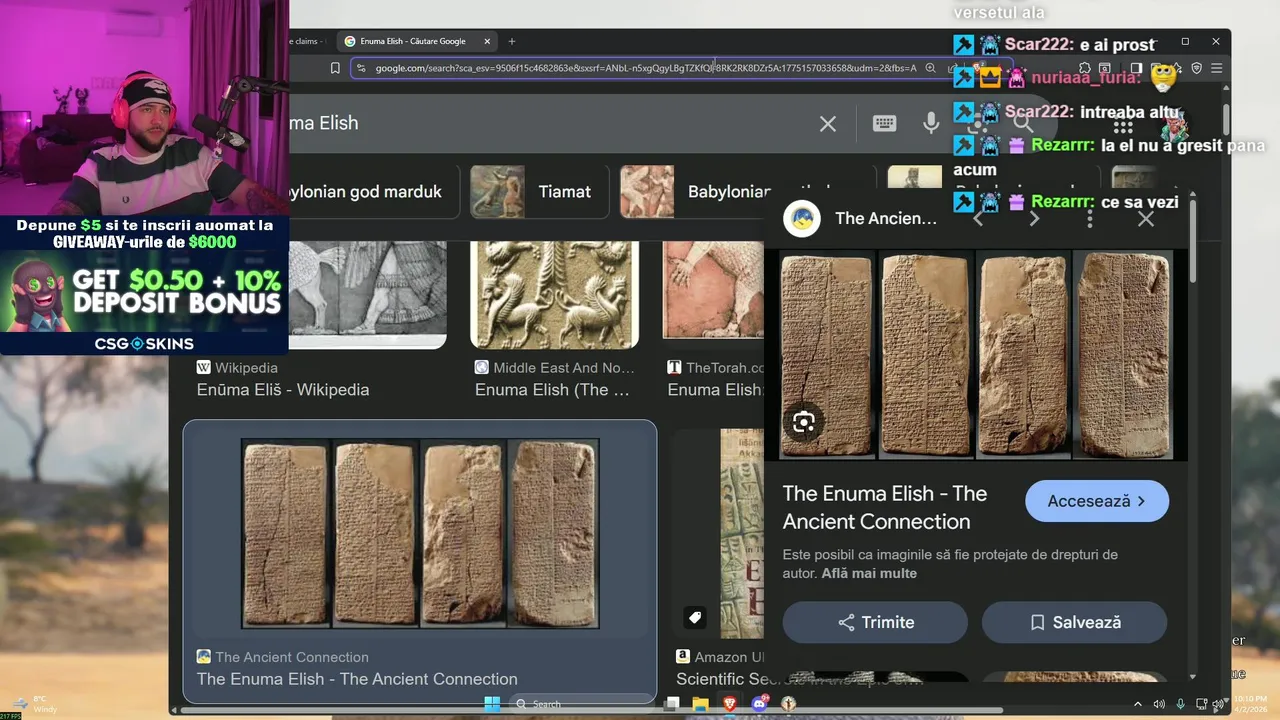This screenshot has width=1280, height=720.
Task: Clear the Google search box text
Action: [828, 124]
